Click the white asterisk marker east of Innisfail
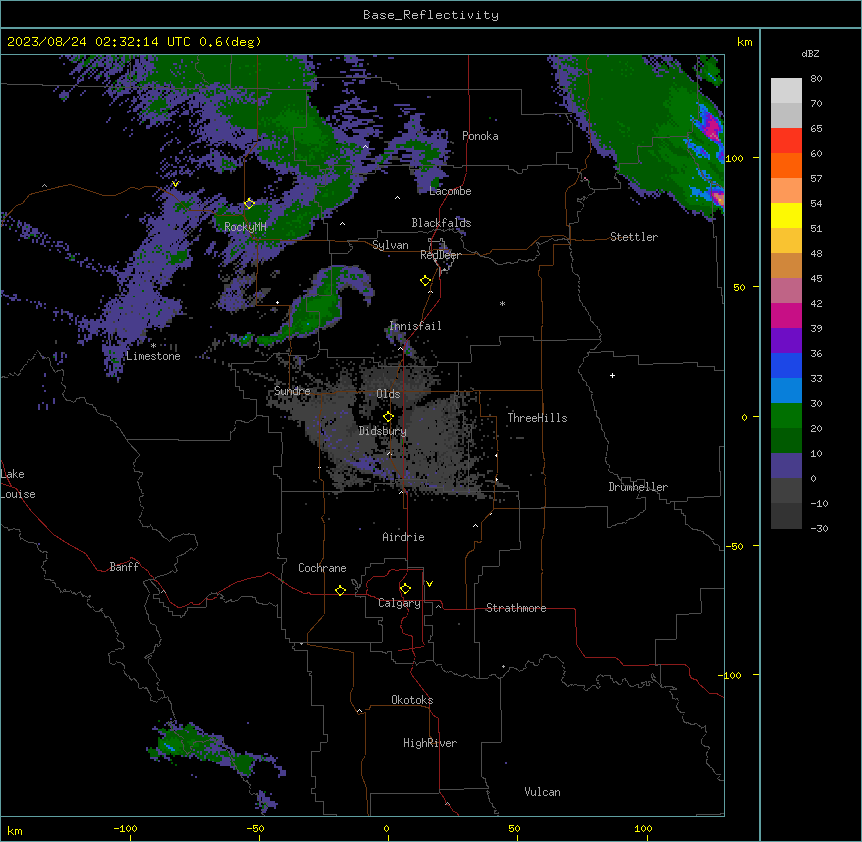 502,303
